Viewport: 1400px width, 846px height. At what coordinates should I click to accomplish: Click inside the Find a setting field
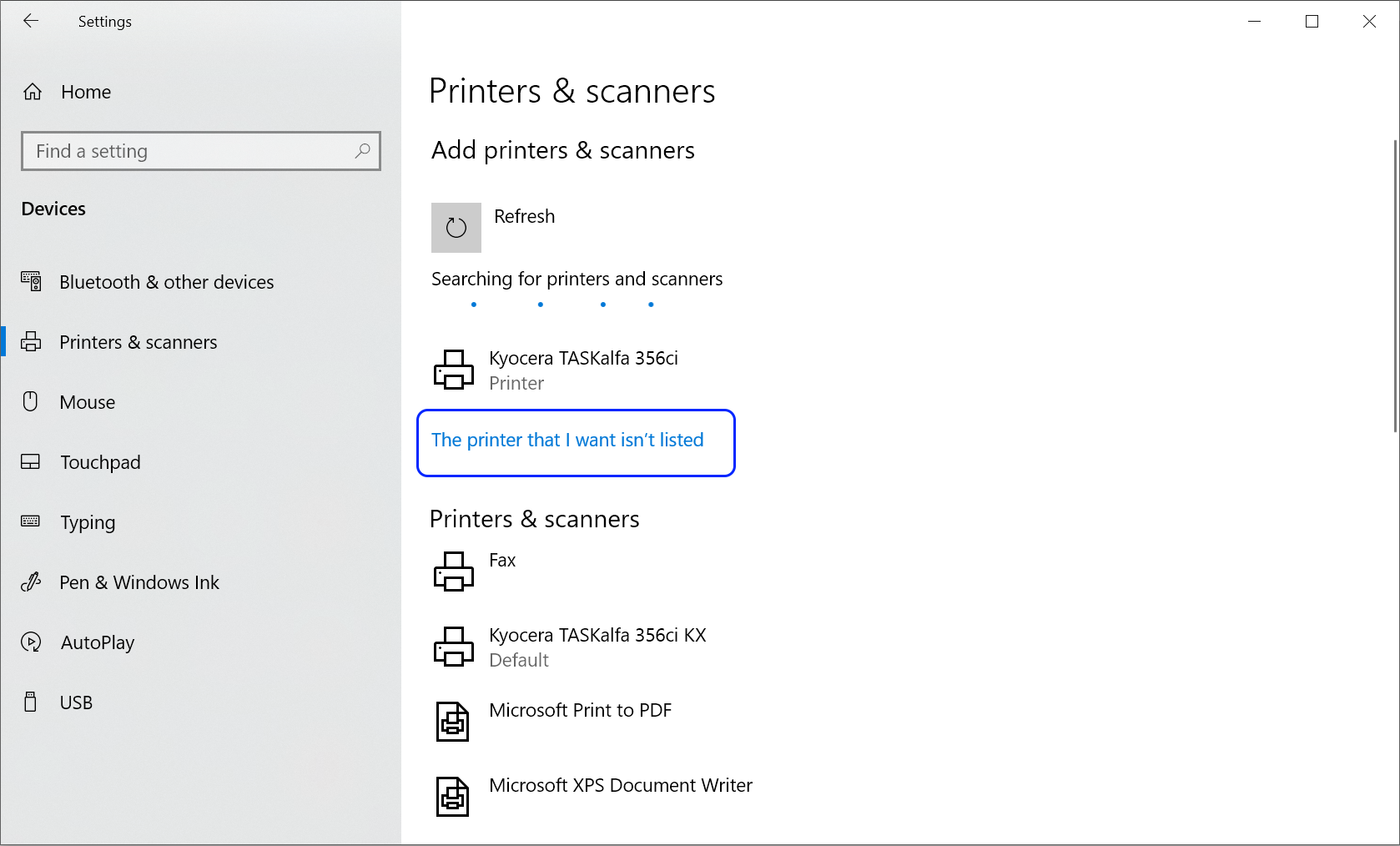coord(201,151)
